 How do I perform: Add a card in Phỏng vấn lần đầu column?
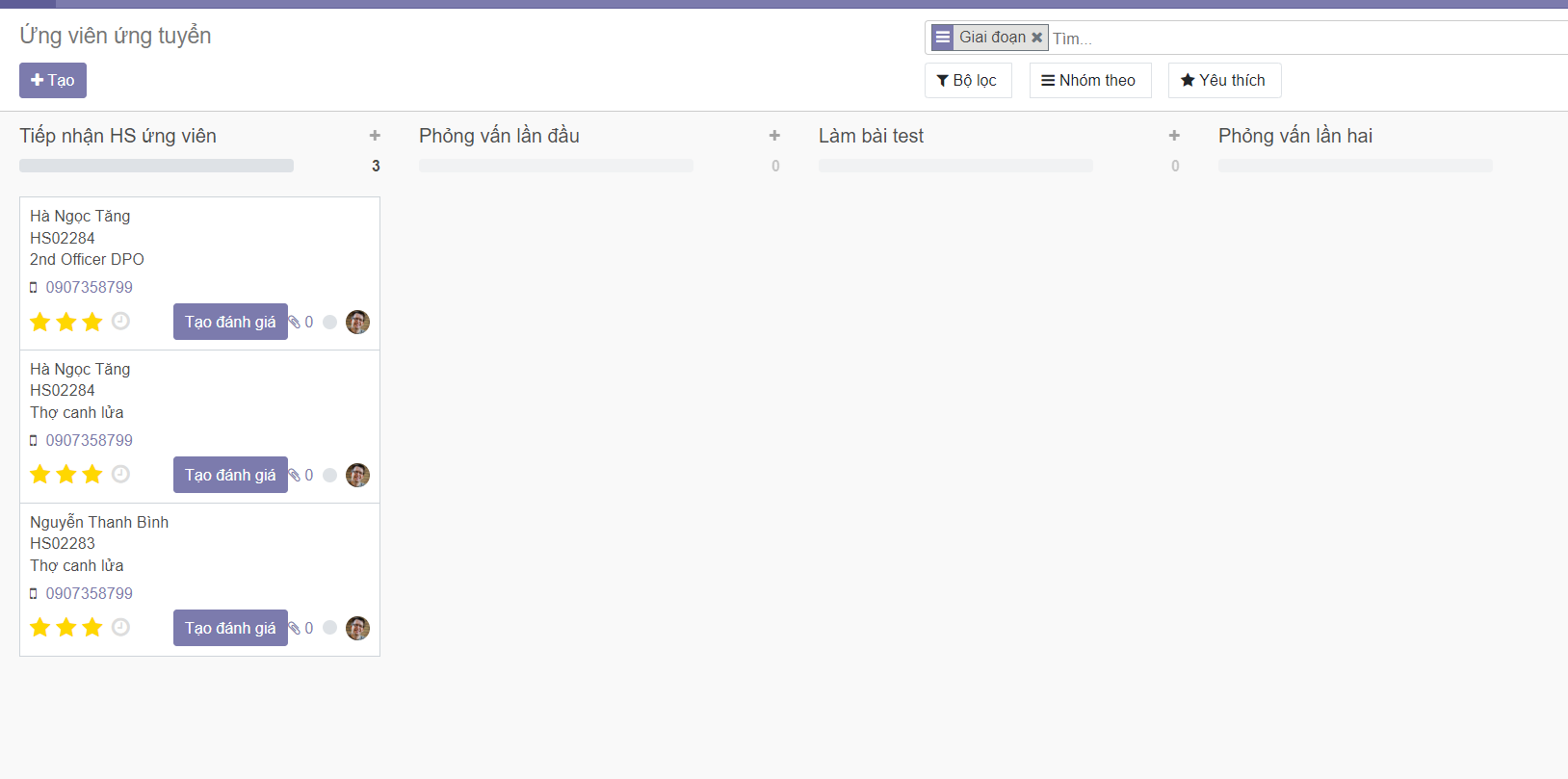[774, 136]
